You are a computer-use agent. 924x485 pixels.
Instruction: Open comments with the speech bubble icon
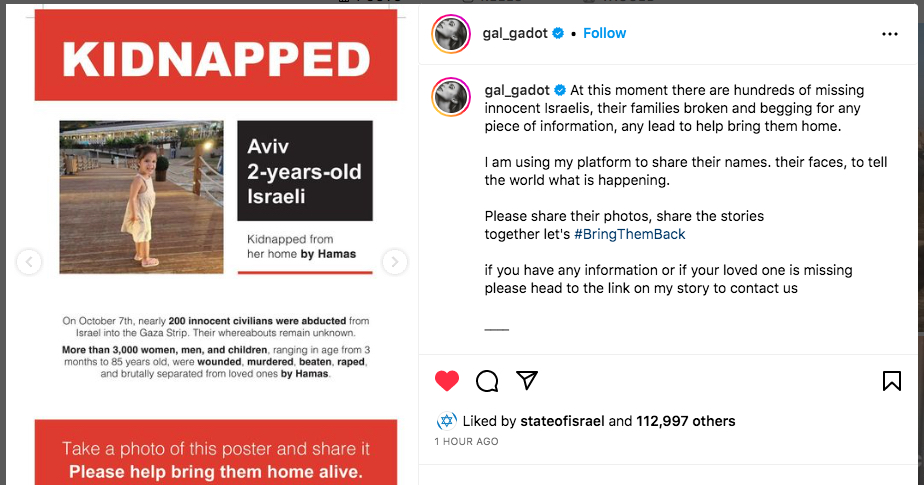(x=487, y=381)
